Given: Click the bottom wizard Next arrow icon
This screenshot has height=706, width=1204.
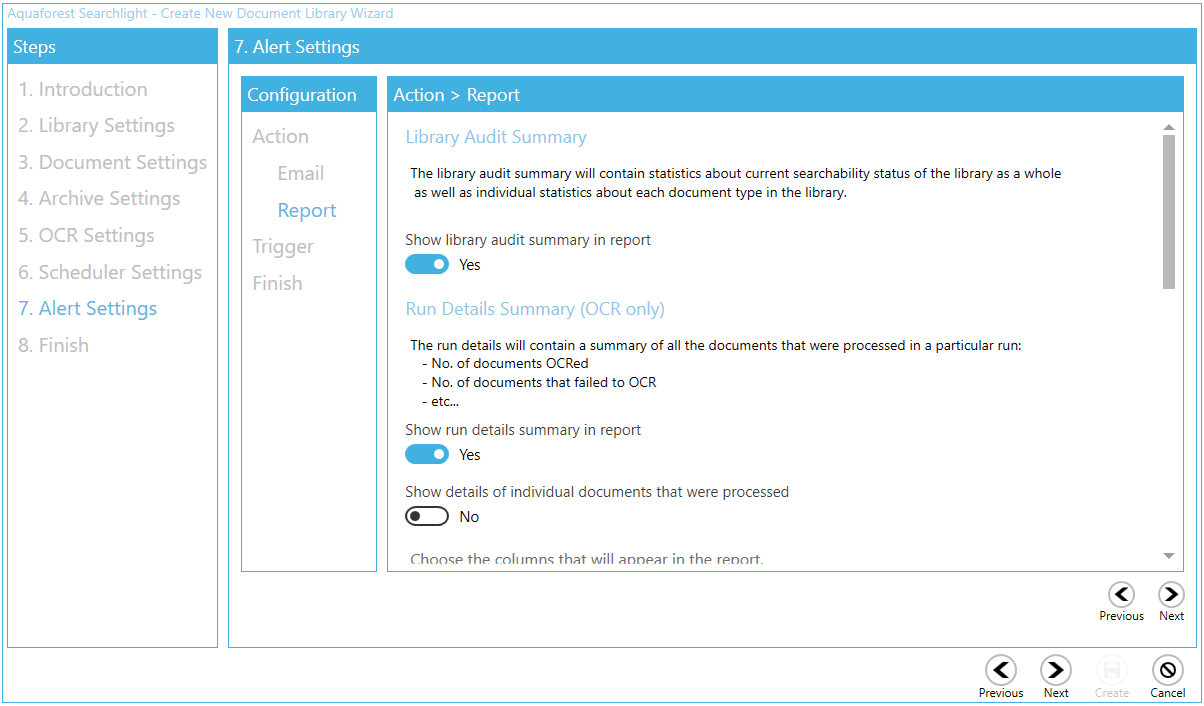Looking at the screenshot, I should pyautogui.click(x=1056, y=670).
